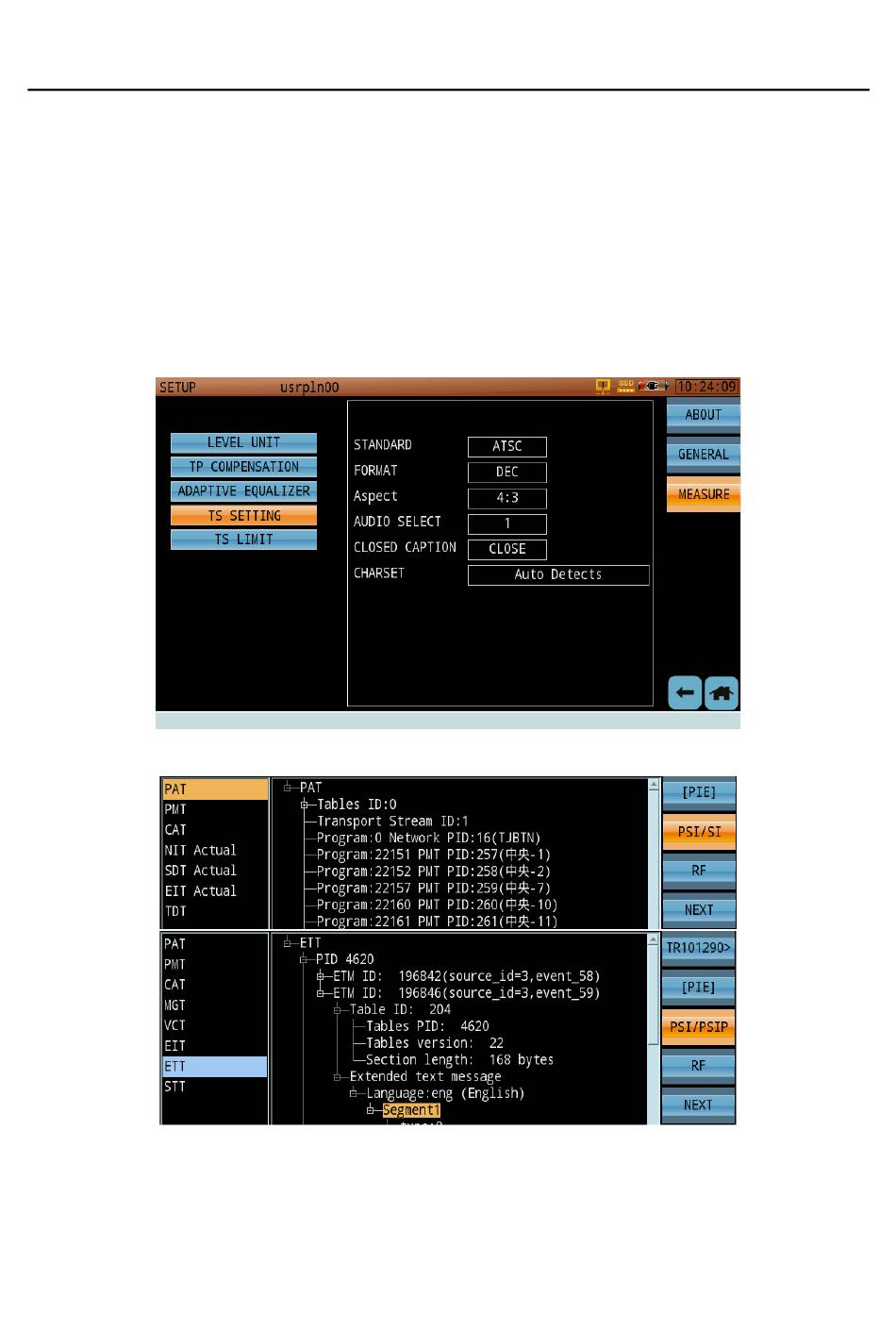Select PAT in lower table list

215,944
